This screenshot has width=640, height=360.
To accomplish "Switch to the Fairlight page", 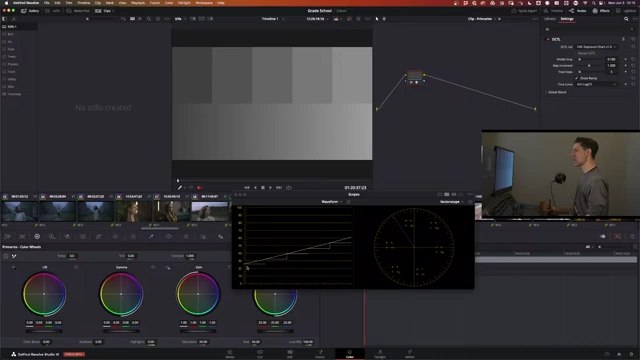I will [380, 354].
